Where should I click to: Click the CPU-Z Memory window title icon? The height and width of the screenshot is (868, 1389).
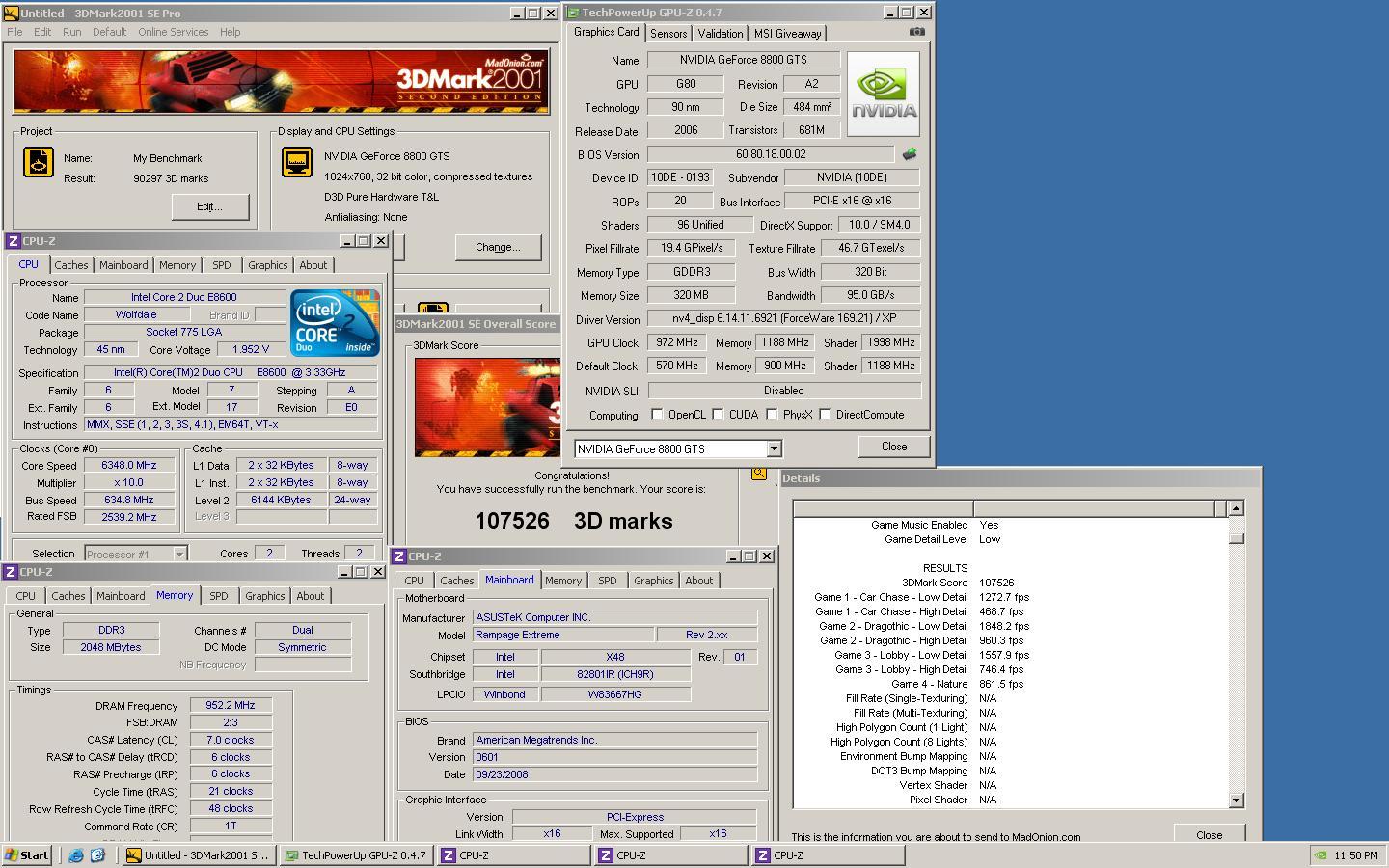12,572
